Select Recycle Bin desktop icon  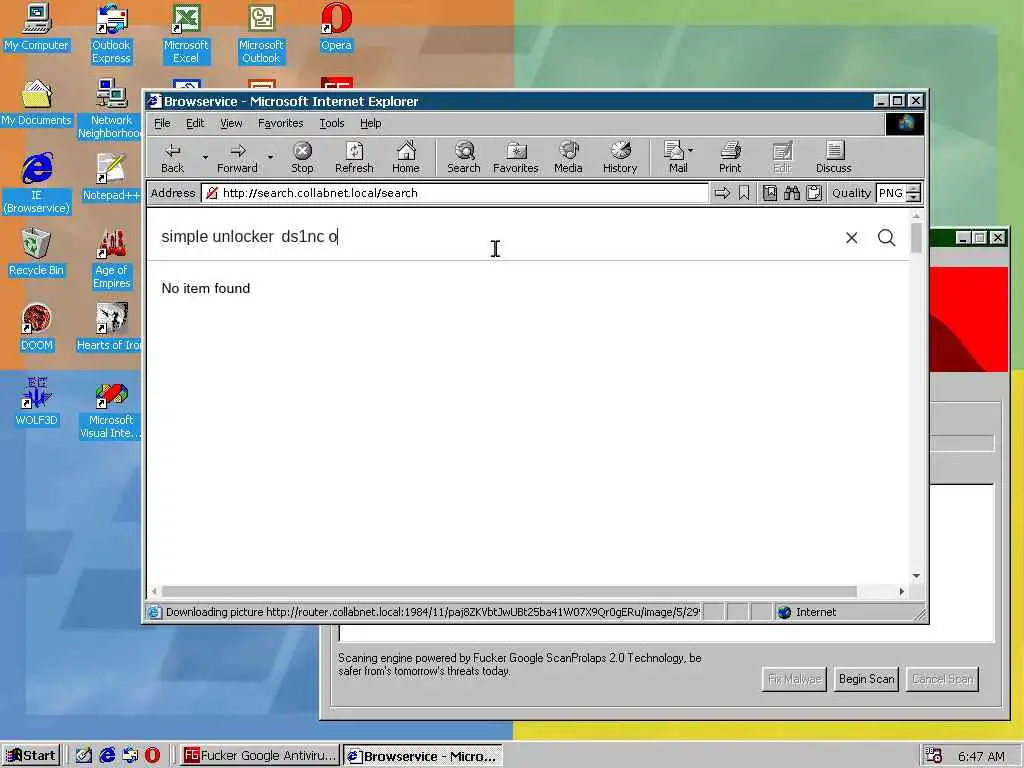(x=36, y=253)
